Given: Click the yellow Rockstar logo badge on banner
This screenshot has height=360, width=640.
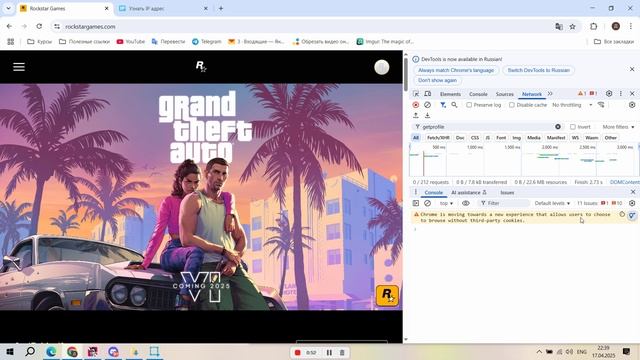Looking at the screenshot, I should [x=387, y=295].
